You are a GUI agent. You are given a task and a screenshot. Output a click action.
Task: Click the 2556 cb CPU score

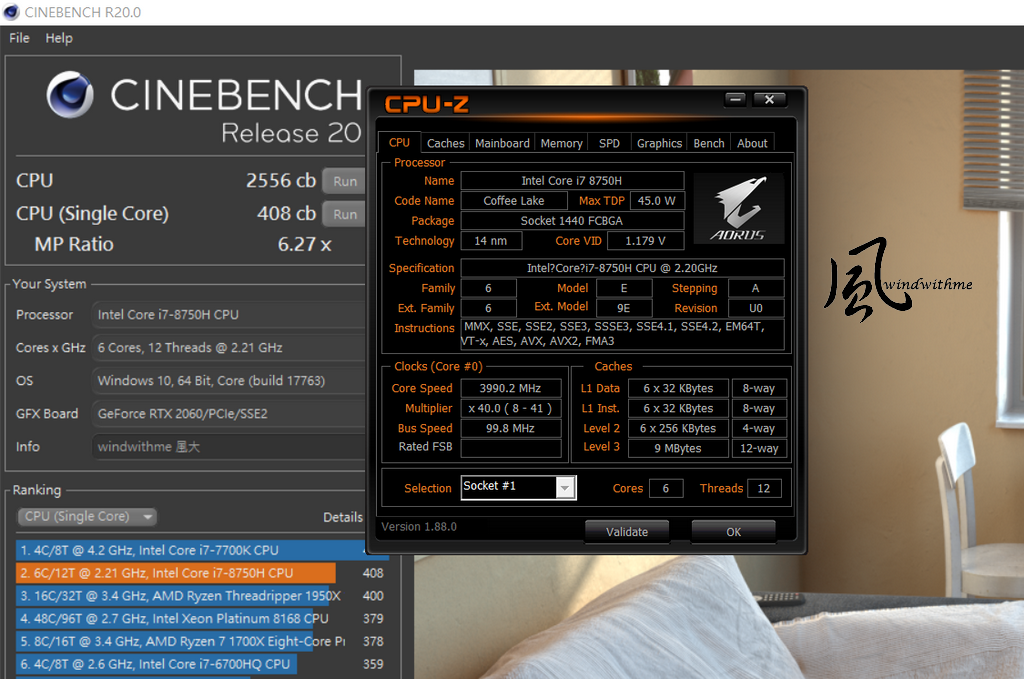(281, 180)
